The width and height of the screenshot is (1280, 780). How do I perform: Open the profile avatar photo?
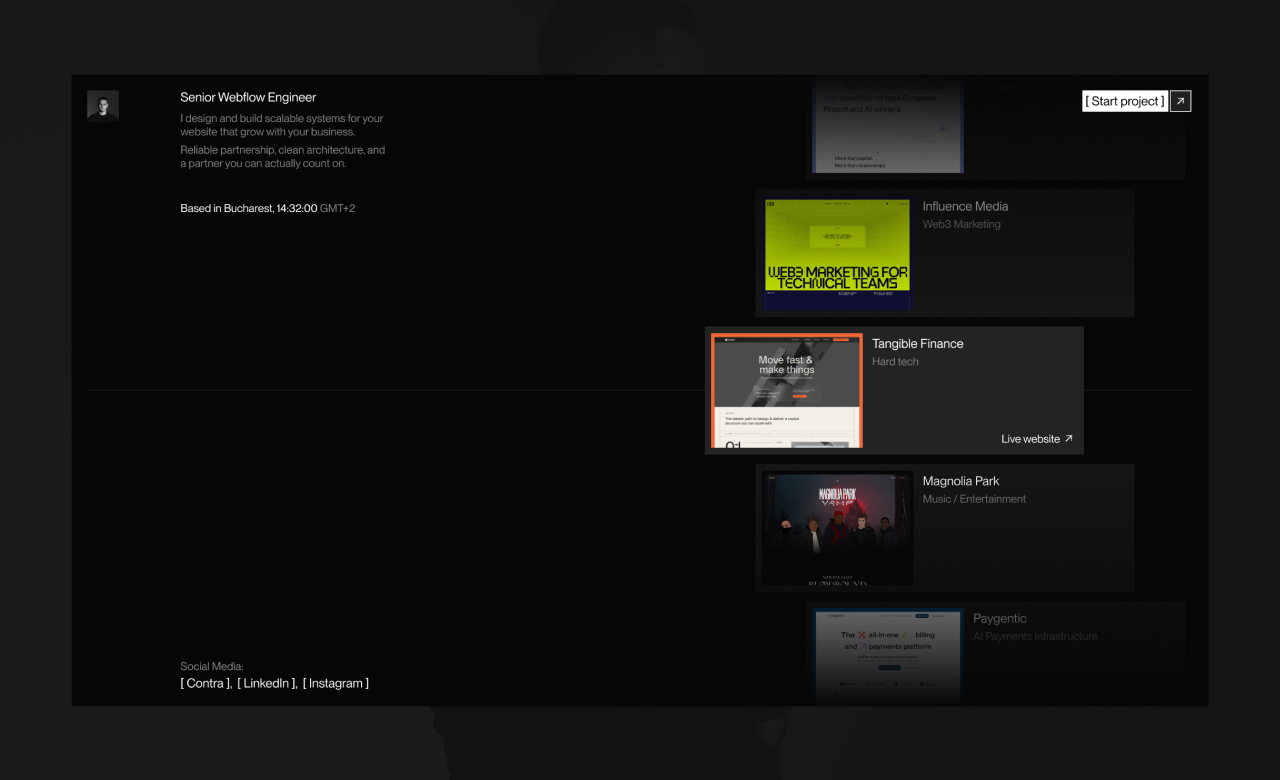click(x=103, y=106)
